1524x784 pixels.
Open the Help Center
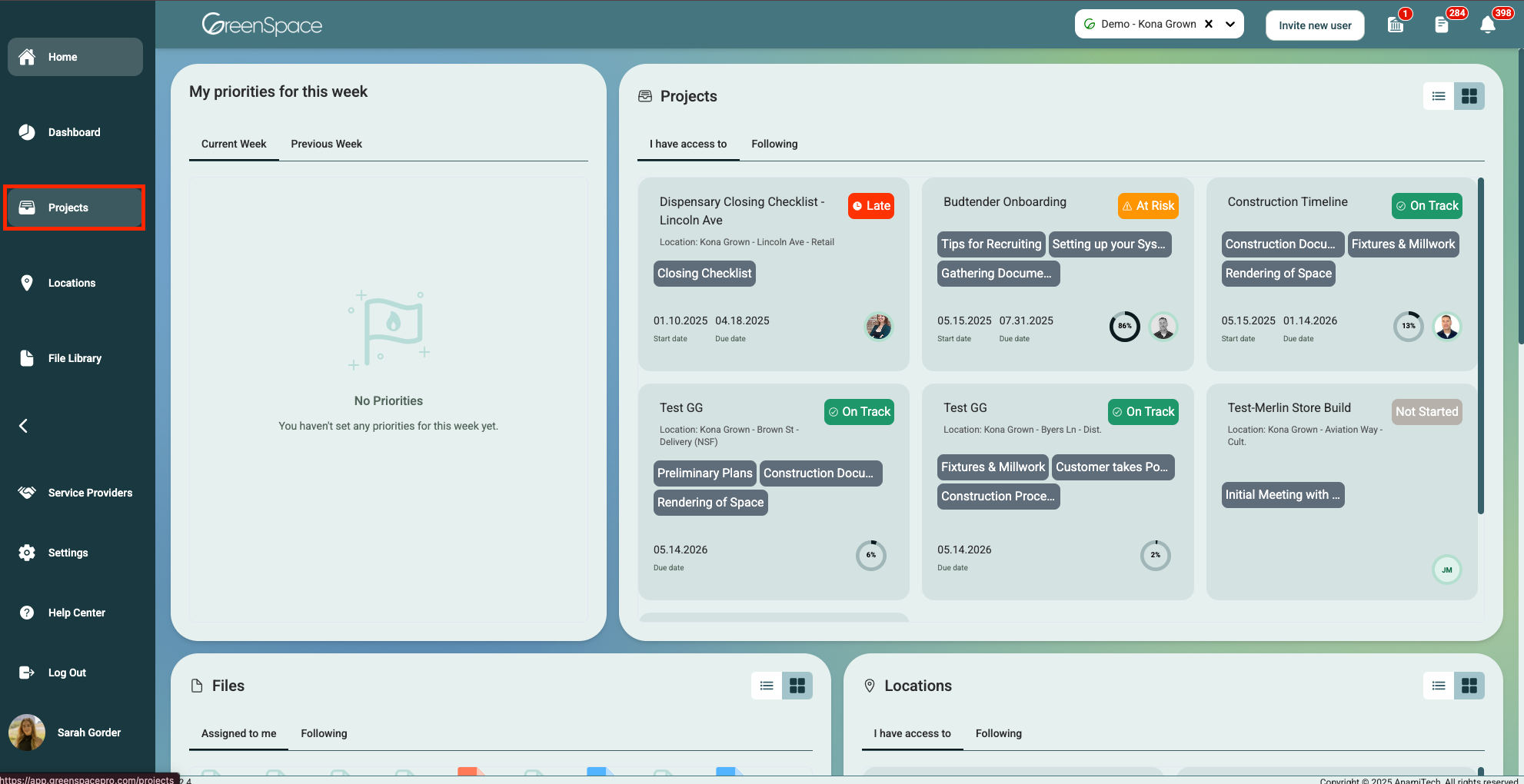point(75,613)
